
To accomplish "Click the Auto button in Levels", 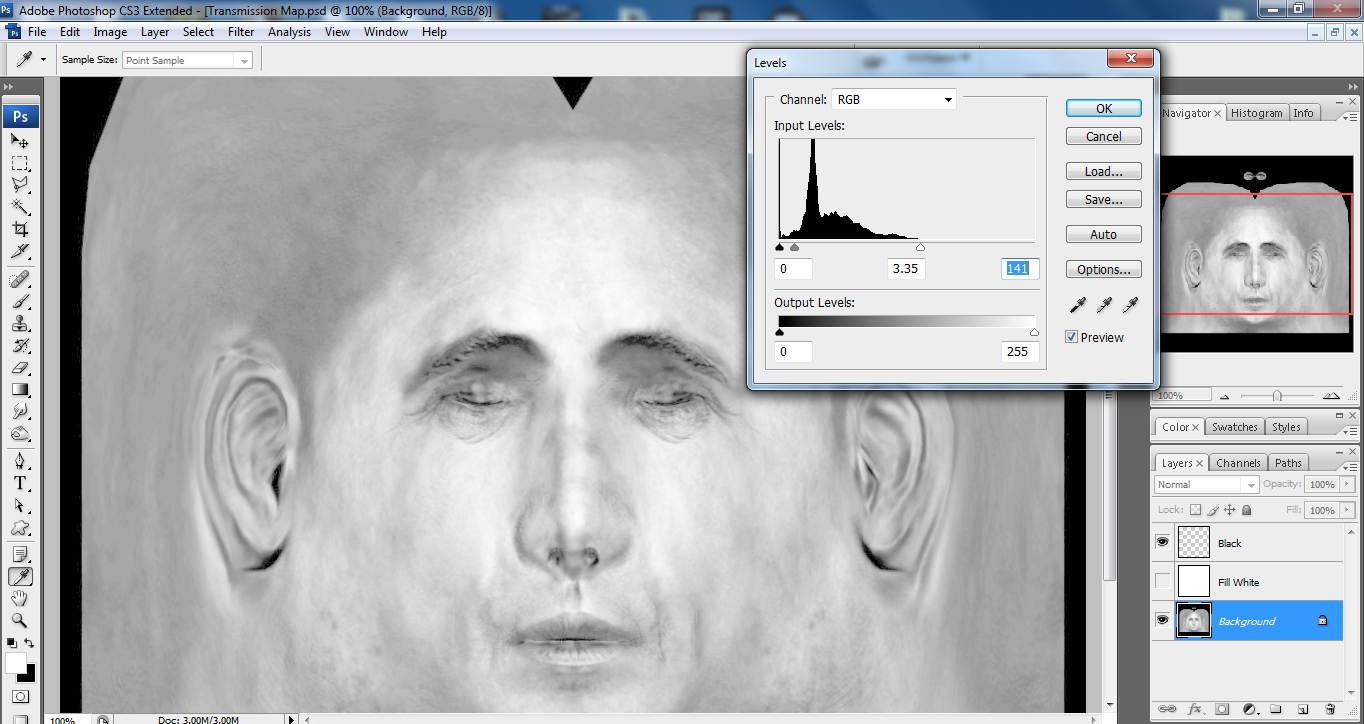I will [x=1104, y=234].
